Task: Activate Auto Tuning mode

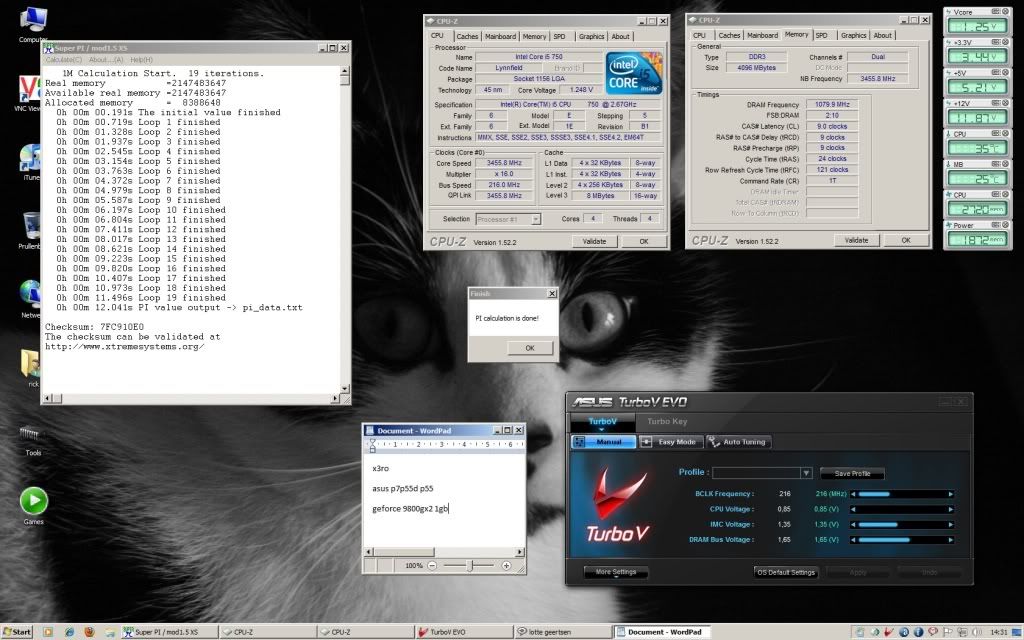Action: [738, 442]
